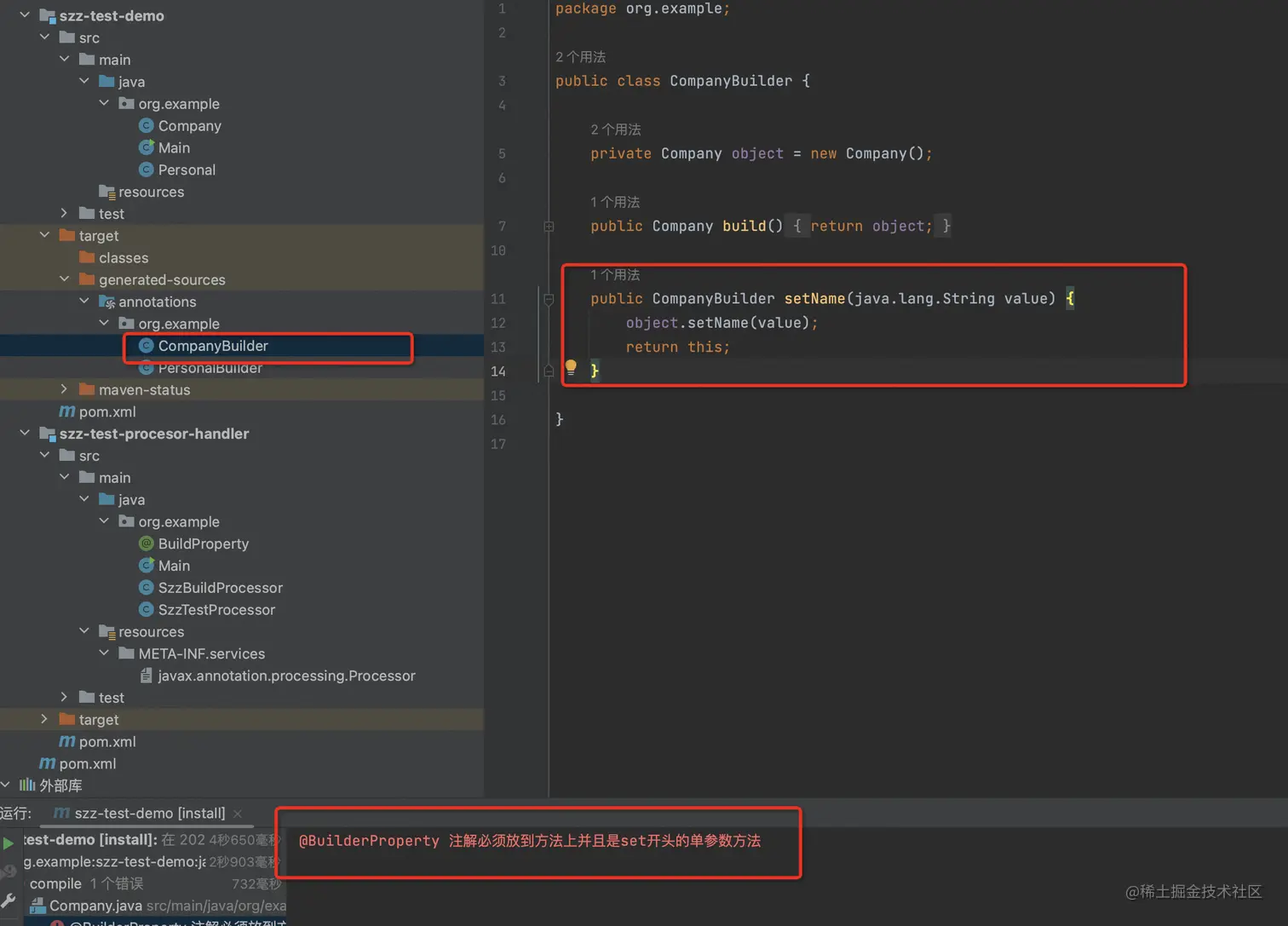
Task: Click the Company class icon in the project tree
Action: click(146, 125)
